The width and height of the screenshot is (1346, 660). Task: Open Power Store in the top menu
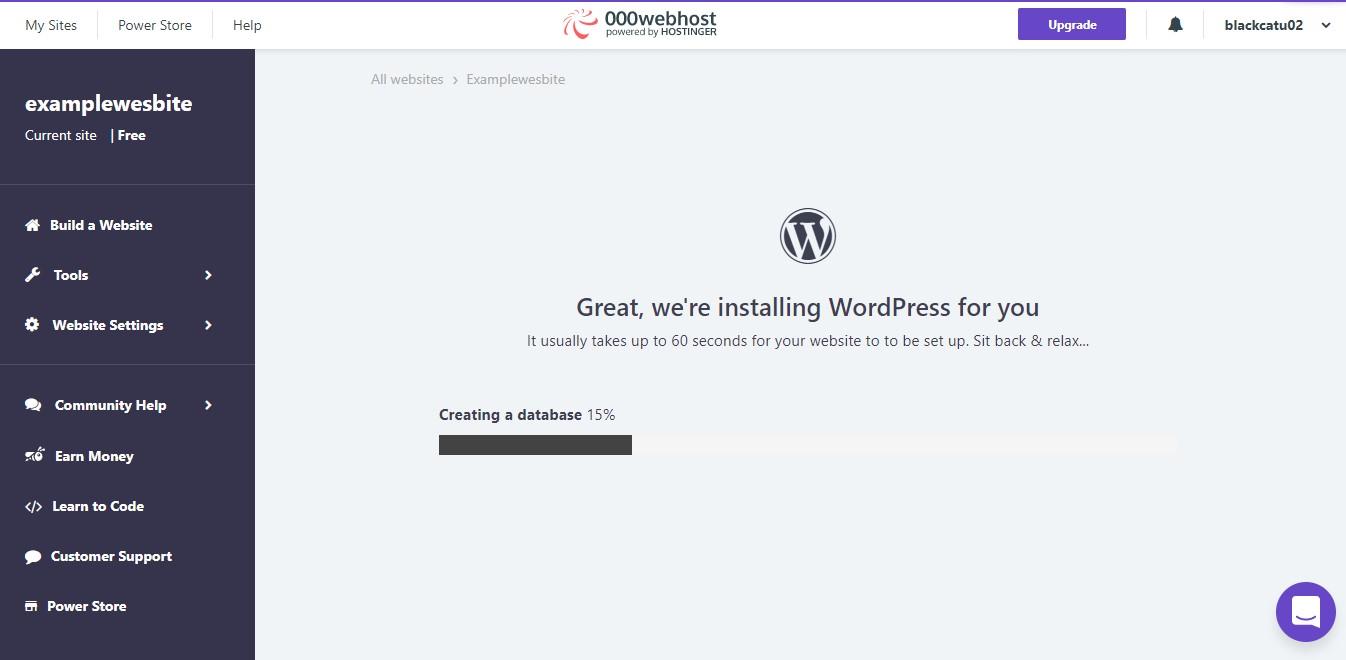[x=155, y=25]
